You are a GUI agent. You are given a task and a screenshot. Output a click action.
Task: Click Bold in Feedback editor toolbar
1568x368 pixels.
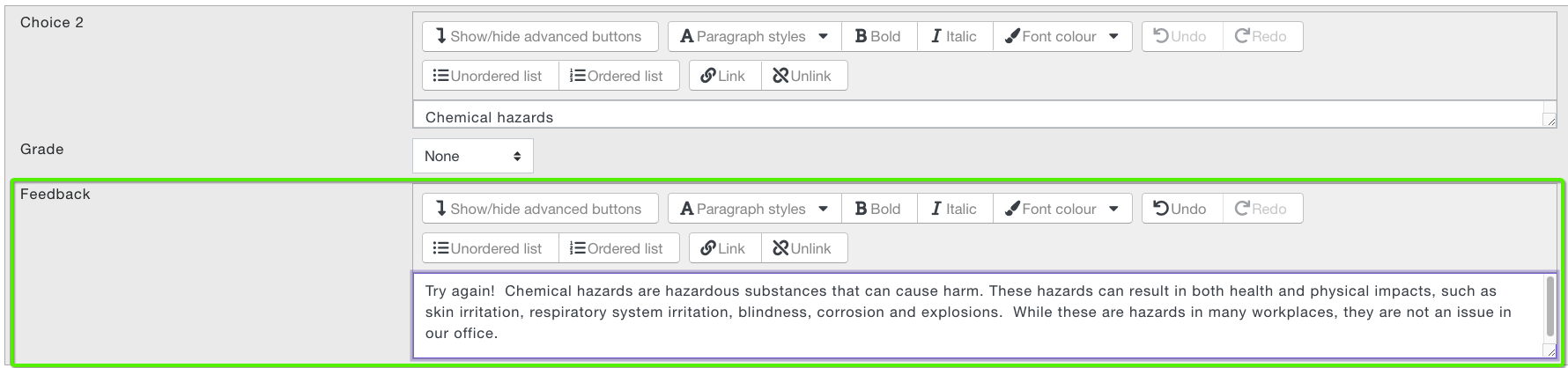coord(879,209)
